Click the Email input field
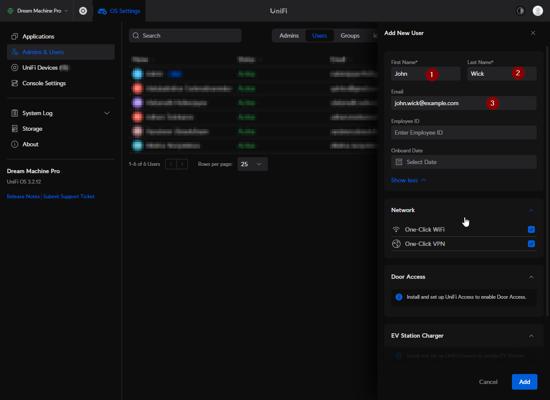 (x=463, y=103)
